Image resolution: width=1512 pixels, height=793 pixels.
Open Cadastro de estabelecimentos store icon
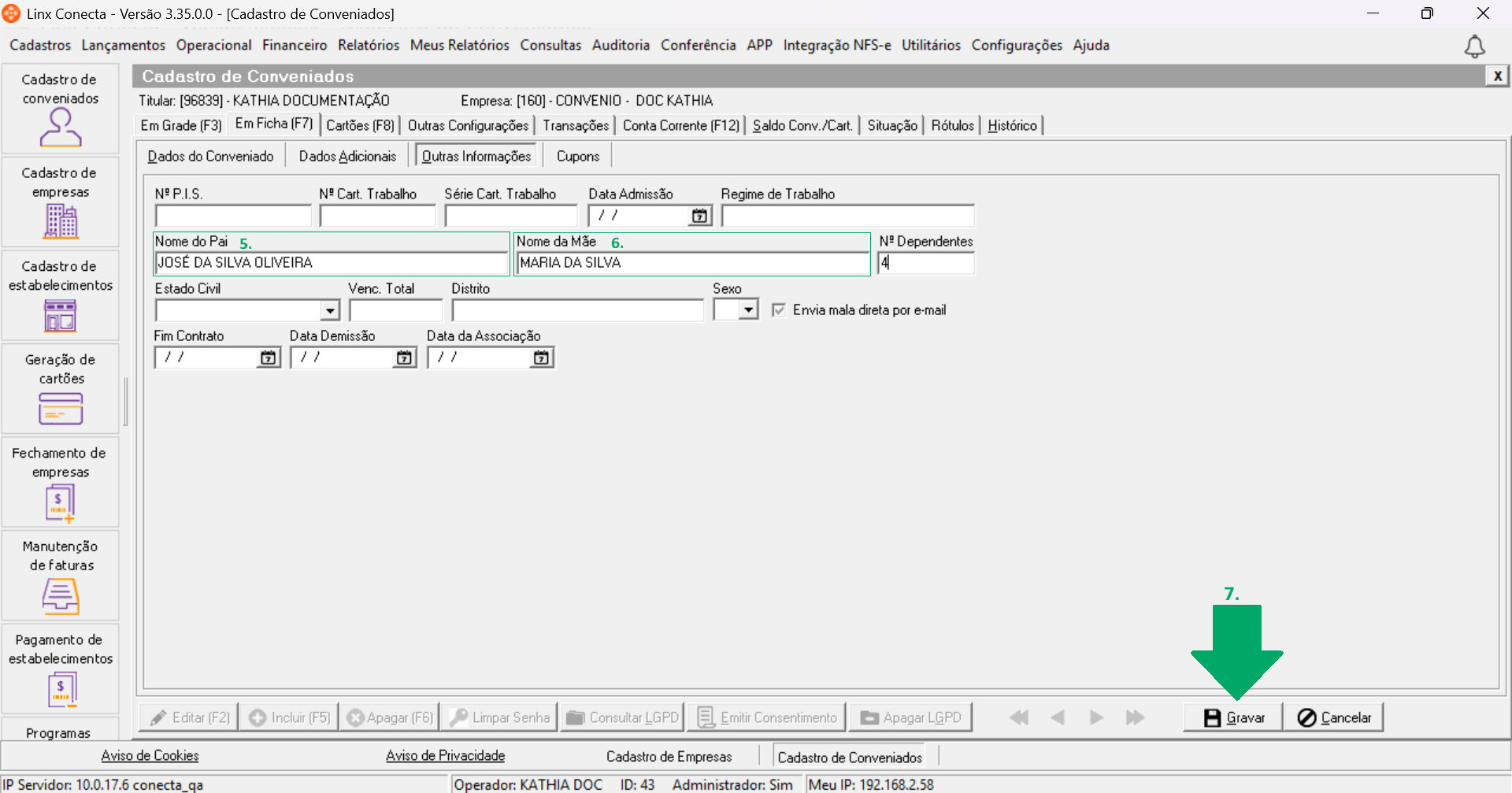pos(61,315)
